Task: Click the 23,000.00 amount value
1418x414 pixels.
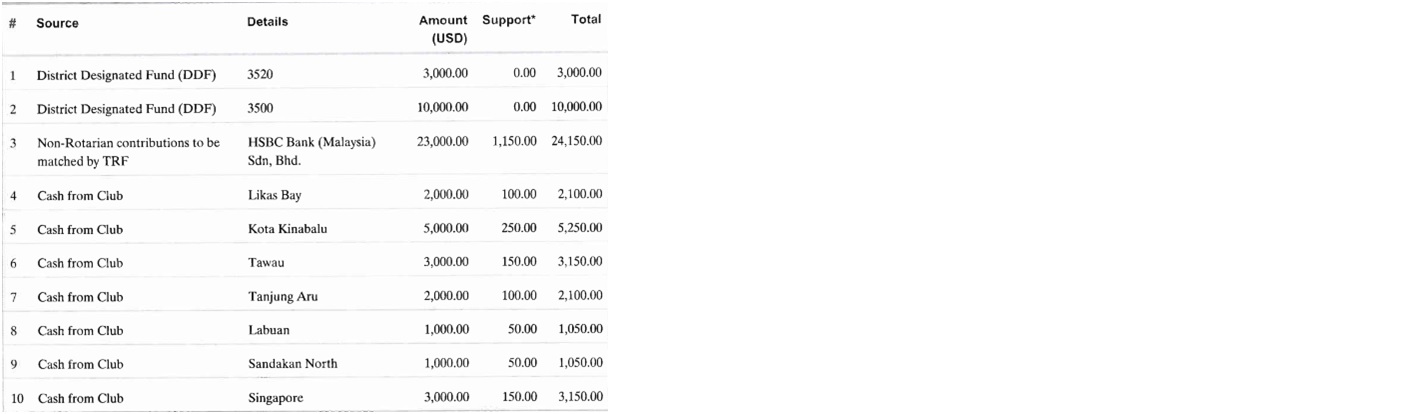Action: (443, 142)
